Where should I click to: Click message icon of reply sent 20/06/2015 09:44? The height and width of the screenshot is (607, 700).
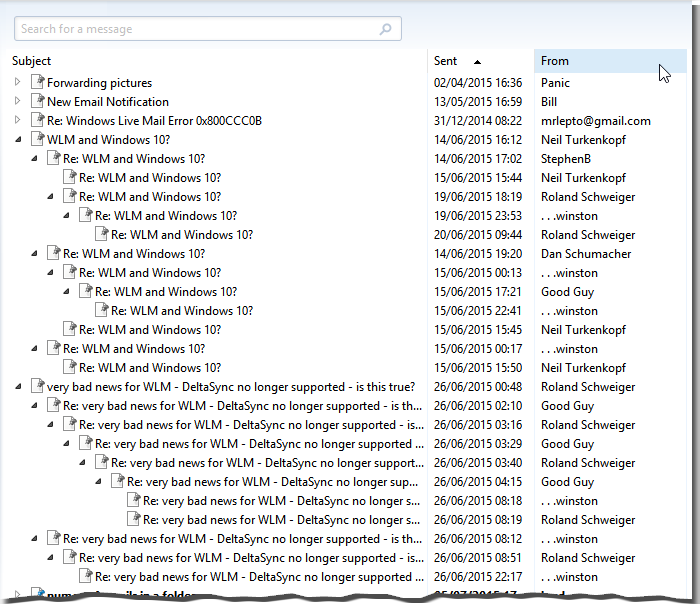pyautogui.click(x=102, y=234)
